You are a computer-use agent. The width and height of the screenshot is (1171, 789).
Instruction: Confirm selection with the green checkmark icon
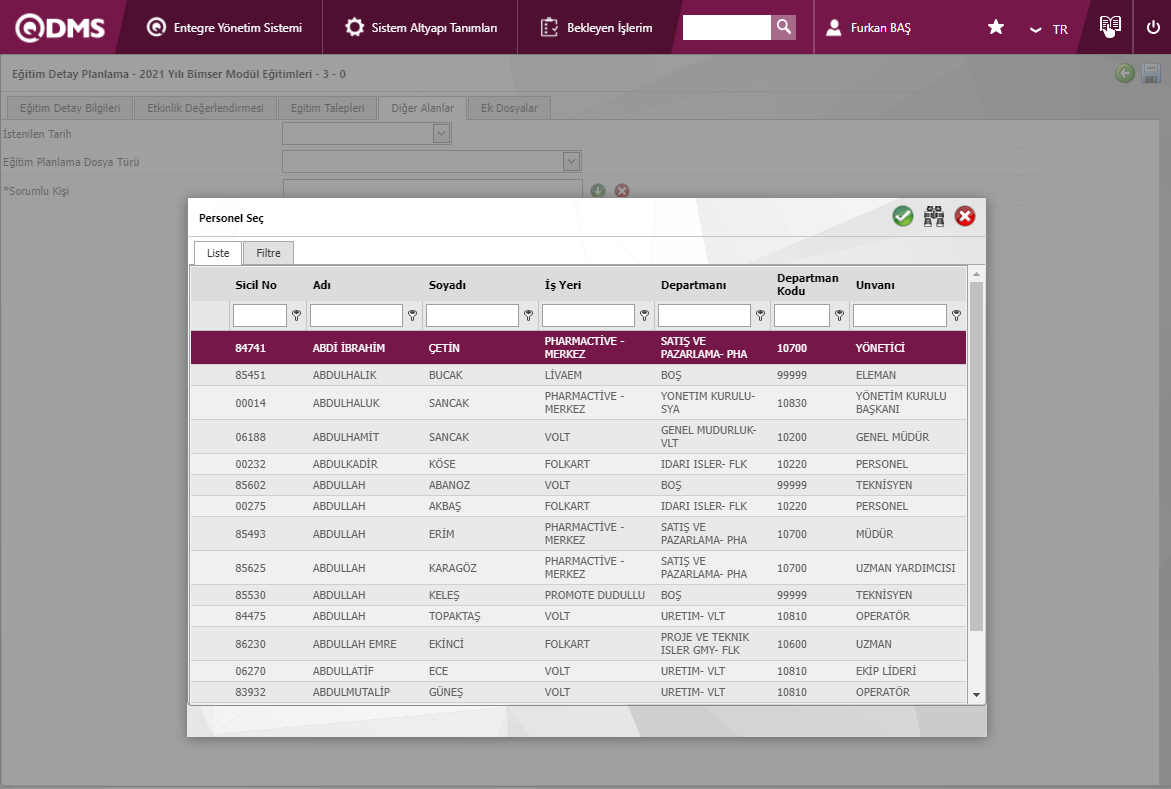tap(903, 216)
